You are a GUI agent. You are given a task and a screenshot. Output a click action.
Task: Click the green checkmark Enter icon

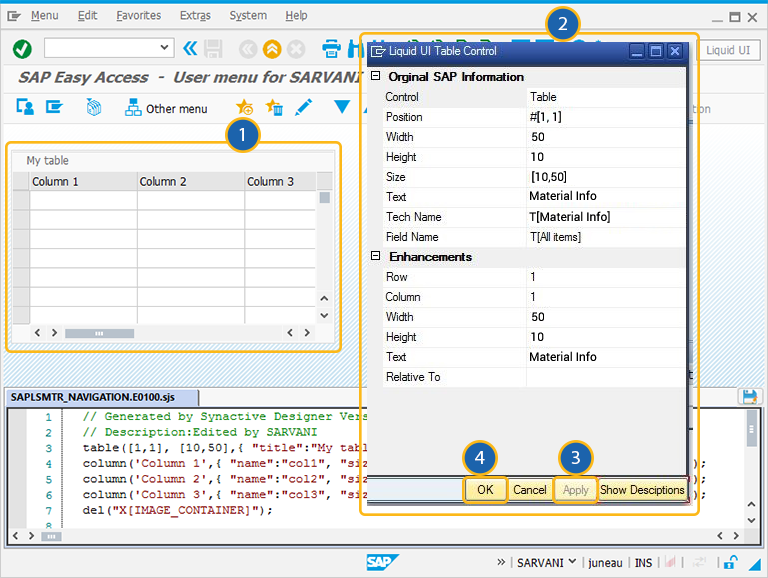(22, 49)
